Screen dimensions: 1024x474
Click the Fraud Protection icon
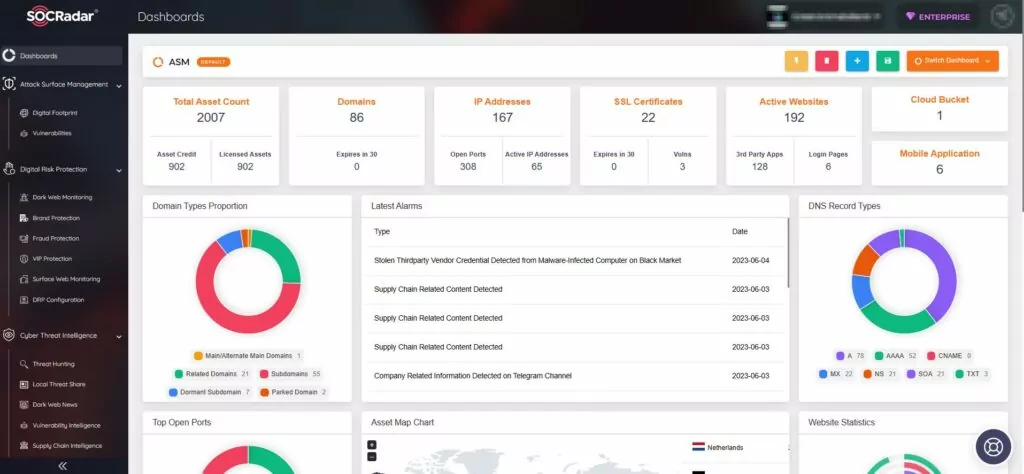[24, 238]
